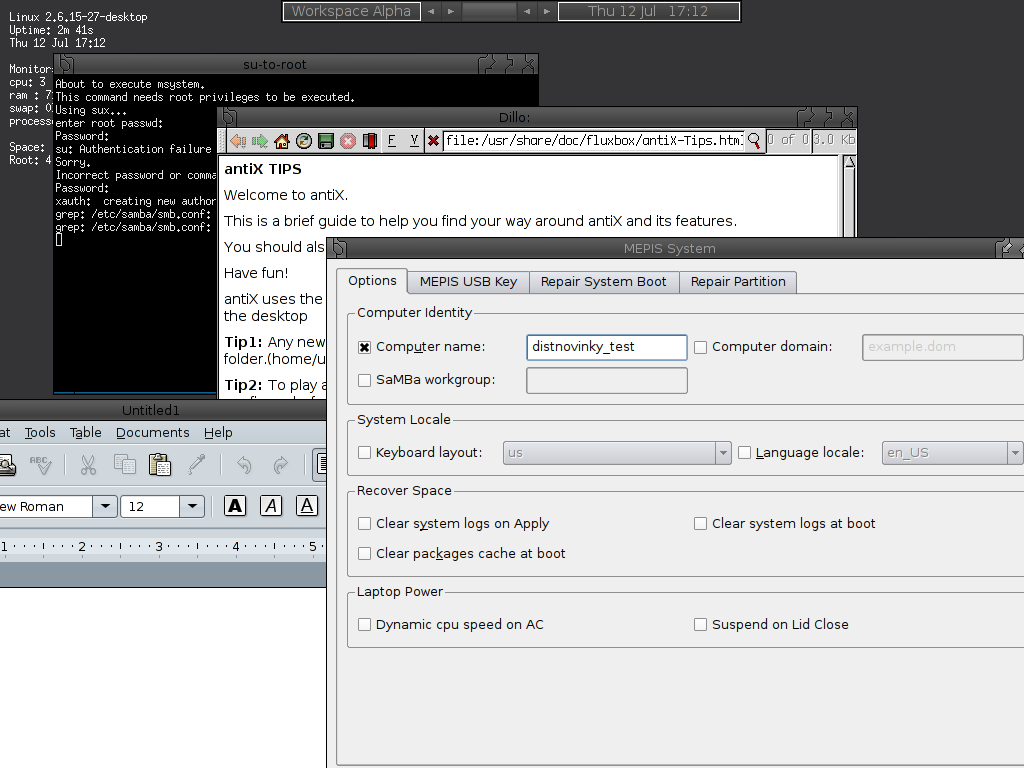Switch to previous workspace arrow

431,11
